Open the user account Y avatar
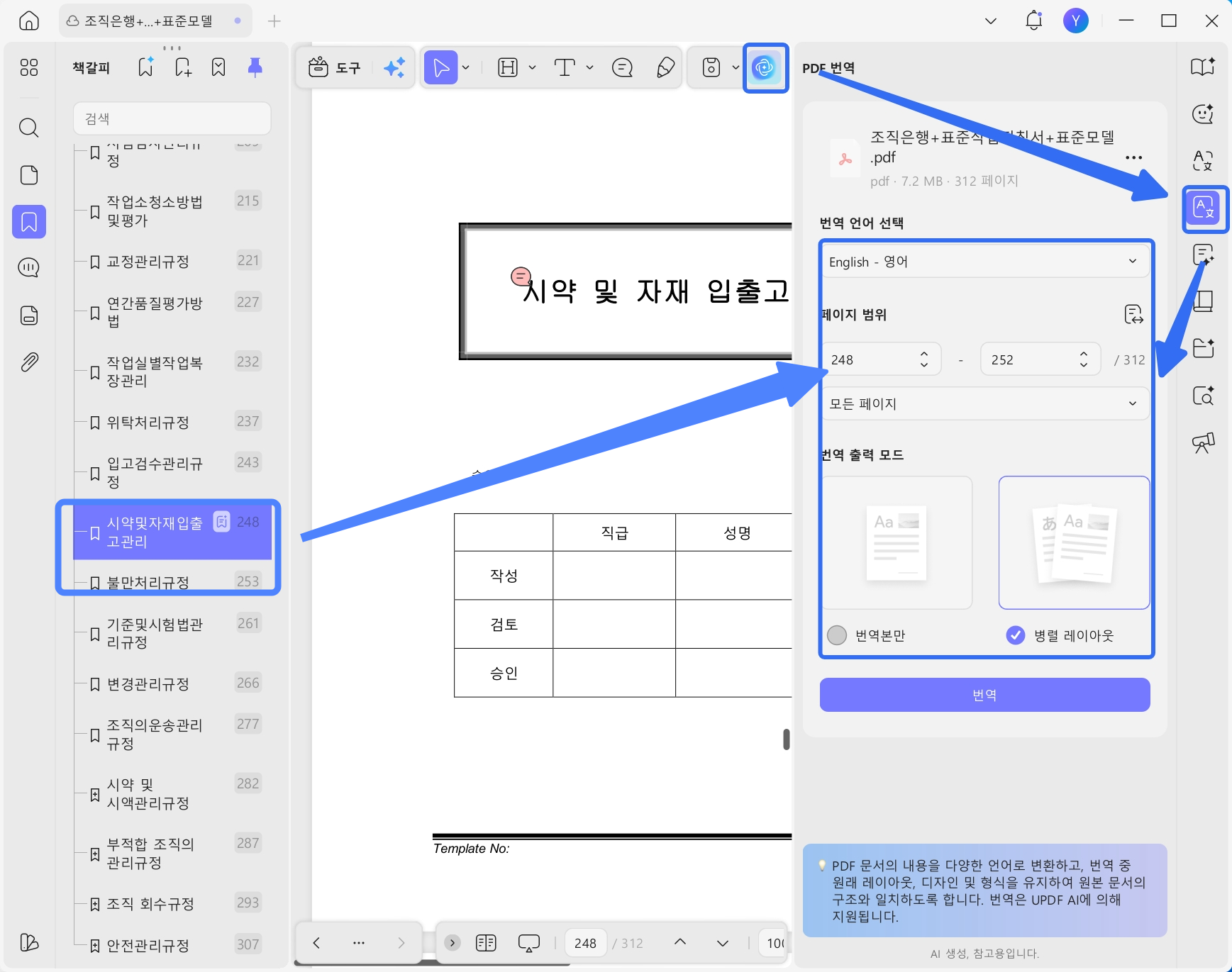Image resolution: width=1232 pixels, height=972 pixels. [1076, 21]
